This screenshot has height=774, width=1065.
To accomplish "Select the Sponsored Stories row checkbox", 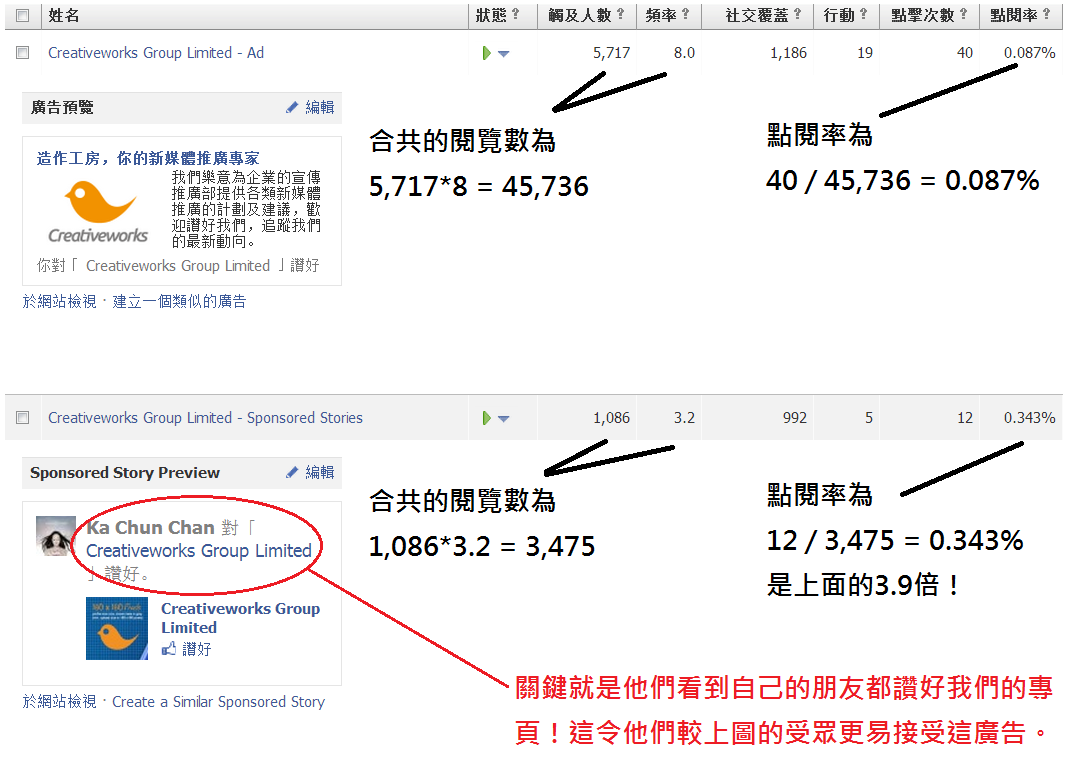I will click(x=23, y=418).
